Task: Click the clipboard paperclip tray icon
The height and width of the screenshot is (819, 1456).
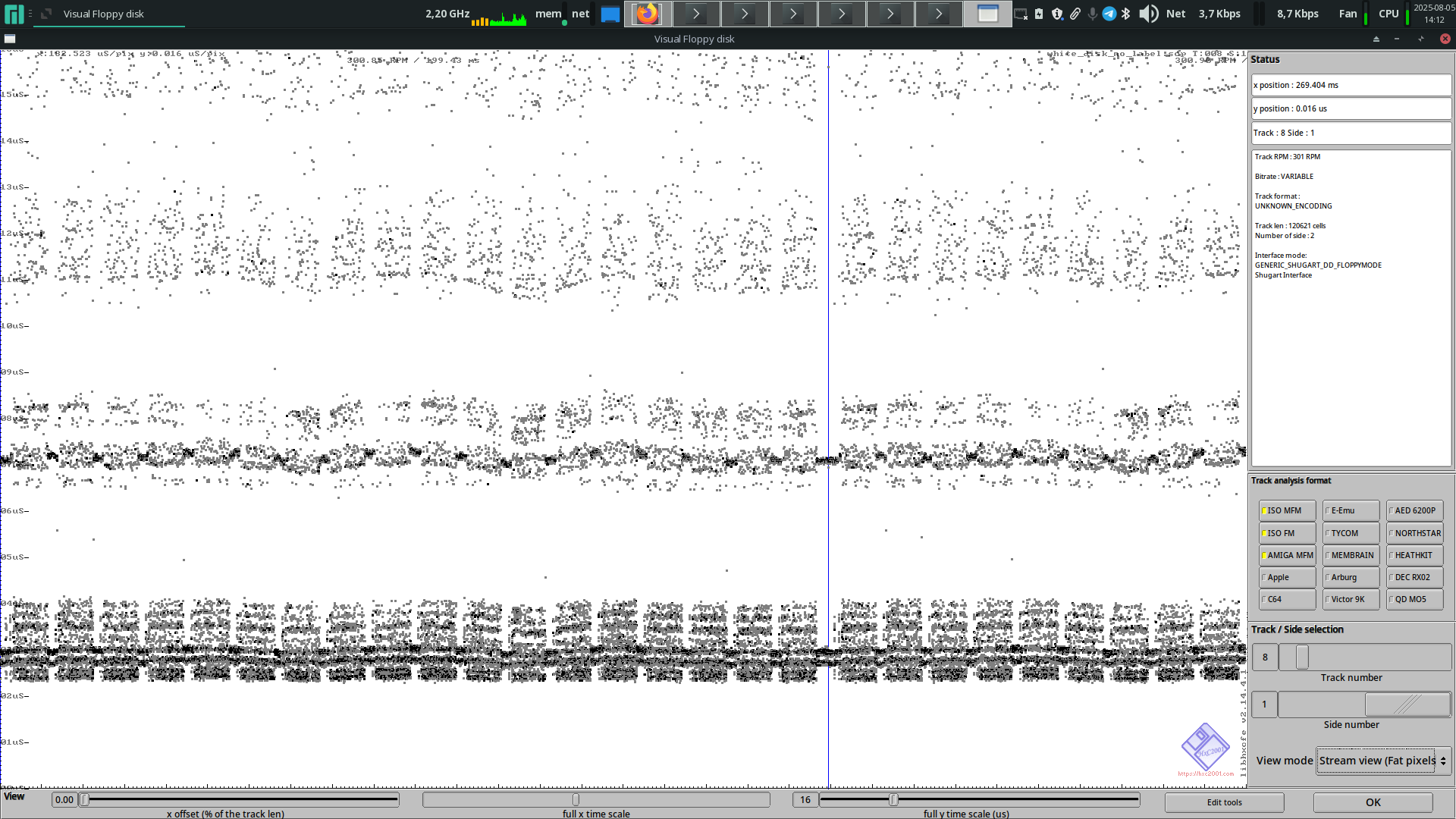Action: (x=1075, y=14)
